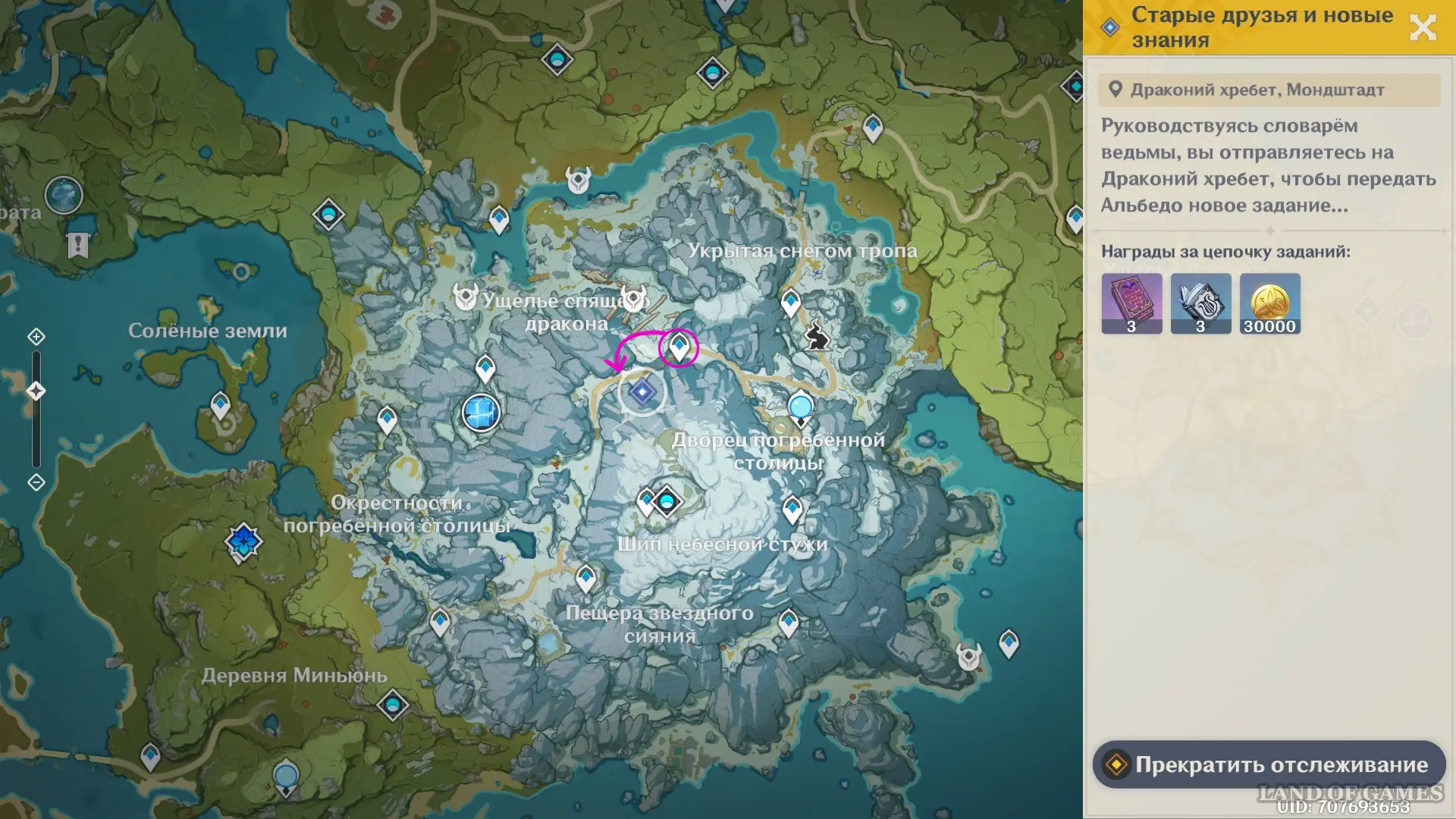Close the quest details panel

(x=1423, y=27)
